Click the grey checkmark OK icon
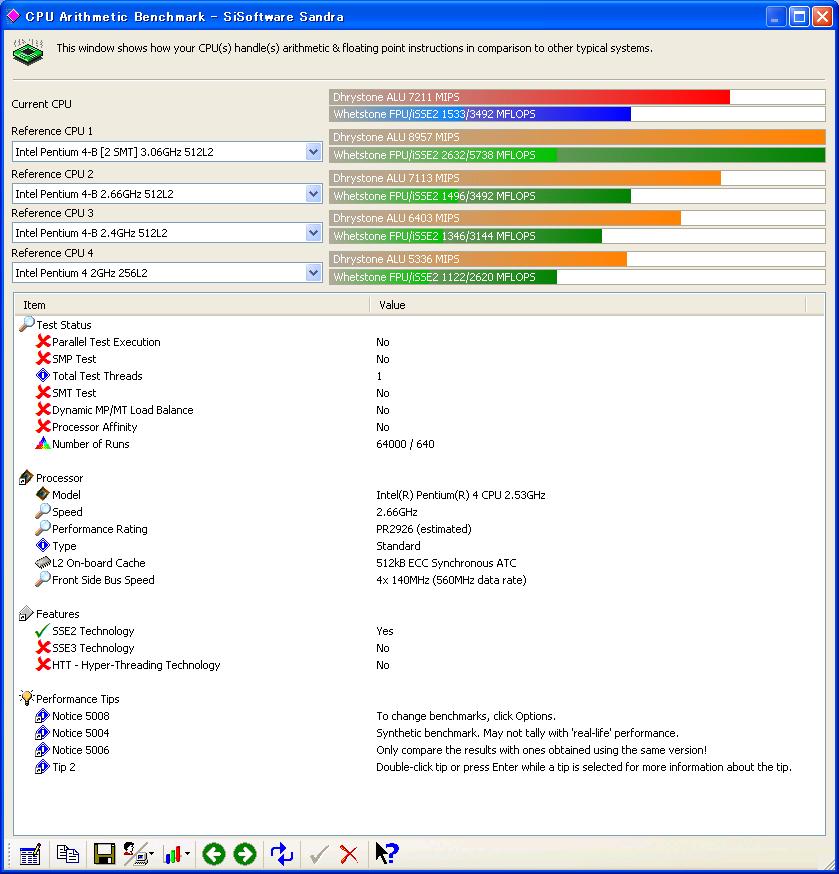 coord(319,854)
